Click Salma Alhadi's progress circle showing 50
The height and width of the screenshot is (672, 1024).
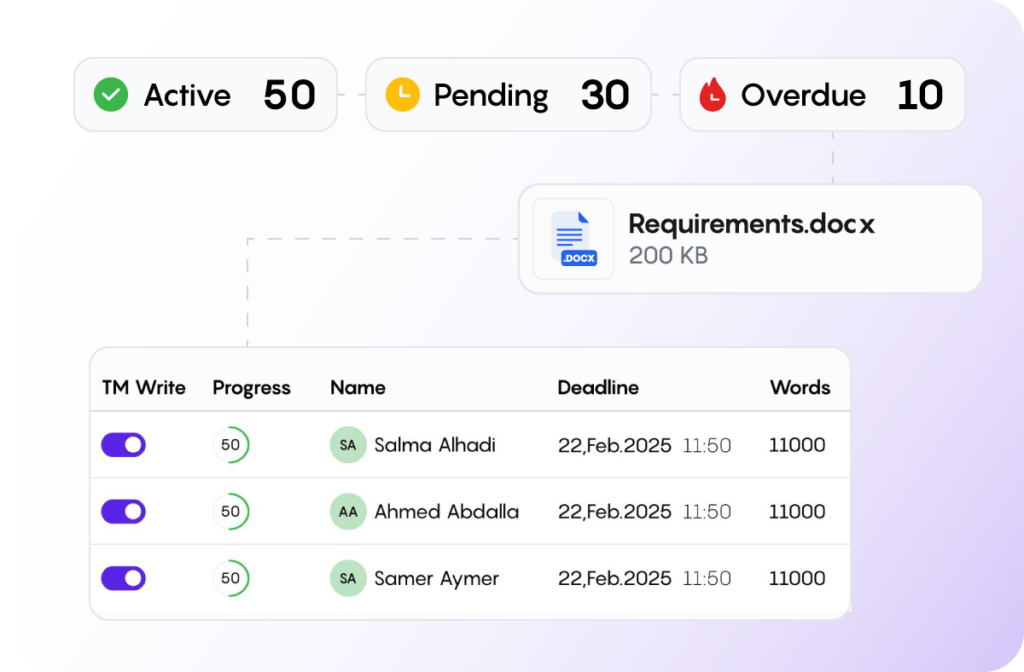pyautogui.click(x=231, y=444)
